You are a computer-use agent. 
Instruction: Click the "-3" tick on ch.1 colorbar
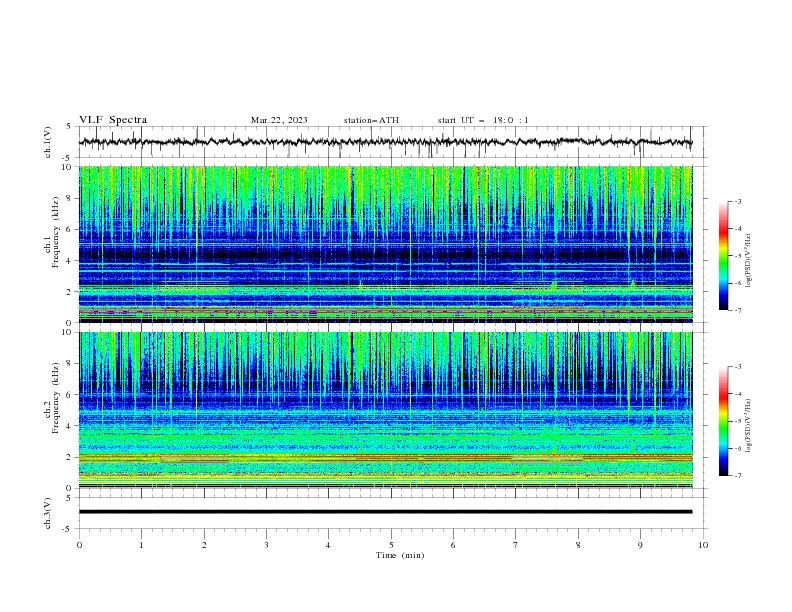click(738, 201)
